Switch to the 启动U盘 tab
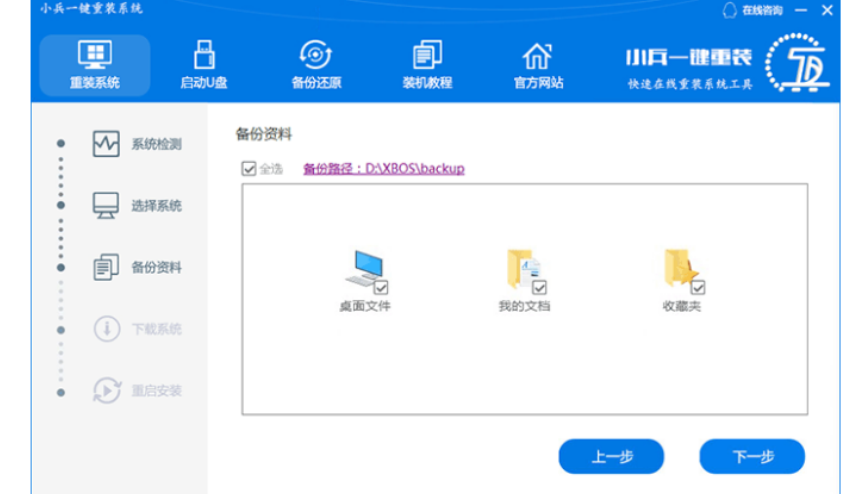Viewport: 867px width, 494px height. point(203,65)
